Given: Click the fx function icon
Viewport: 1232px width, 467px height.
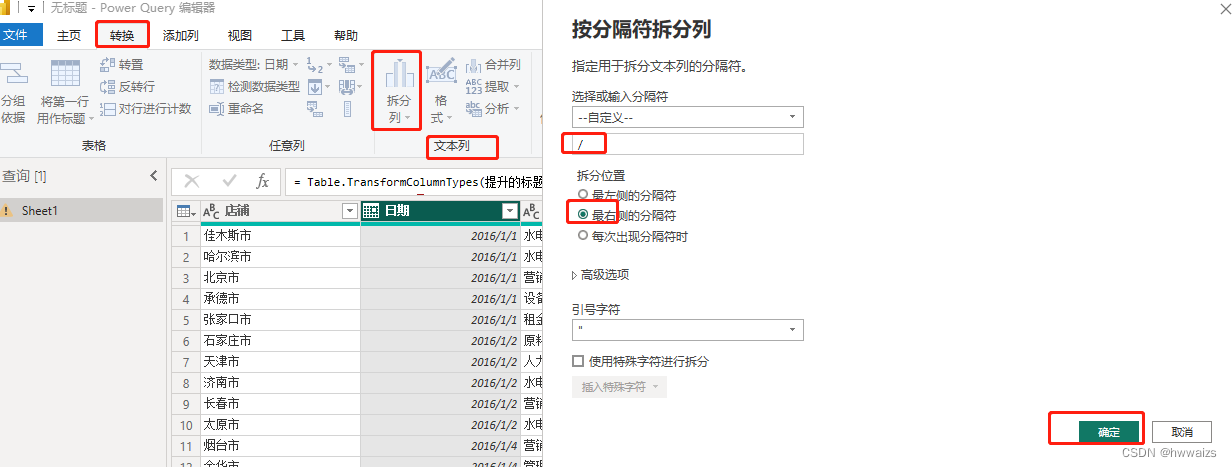Looking at the screenshot, I should pyautogui.click(x=262, y=181).
